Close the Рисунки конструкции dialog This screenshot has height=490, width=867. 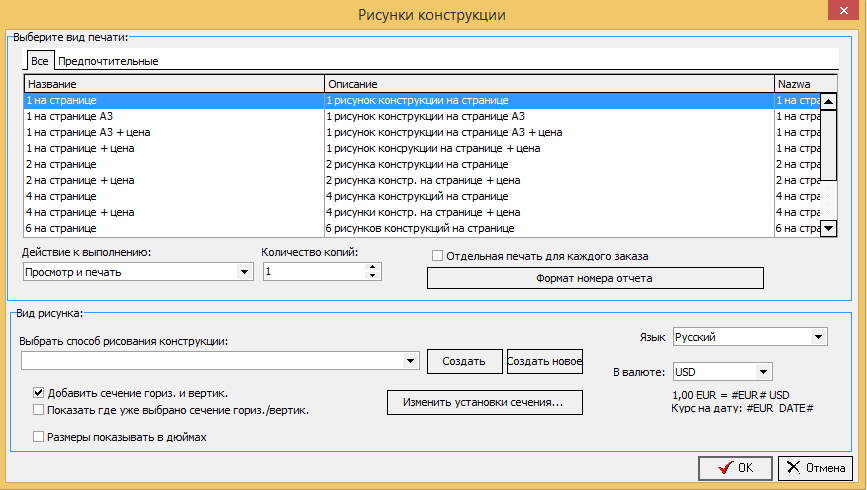(x=843, y=10)
